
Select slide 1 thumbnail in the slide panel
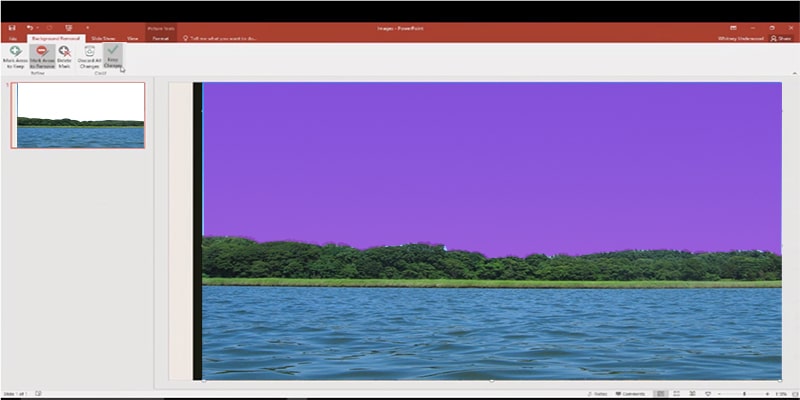click(78, 115)
